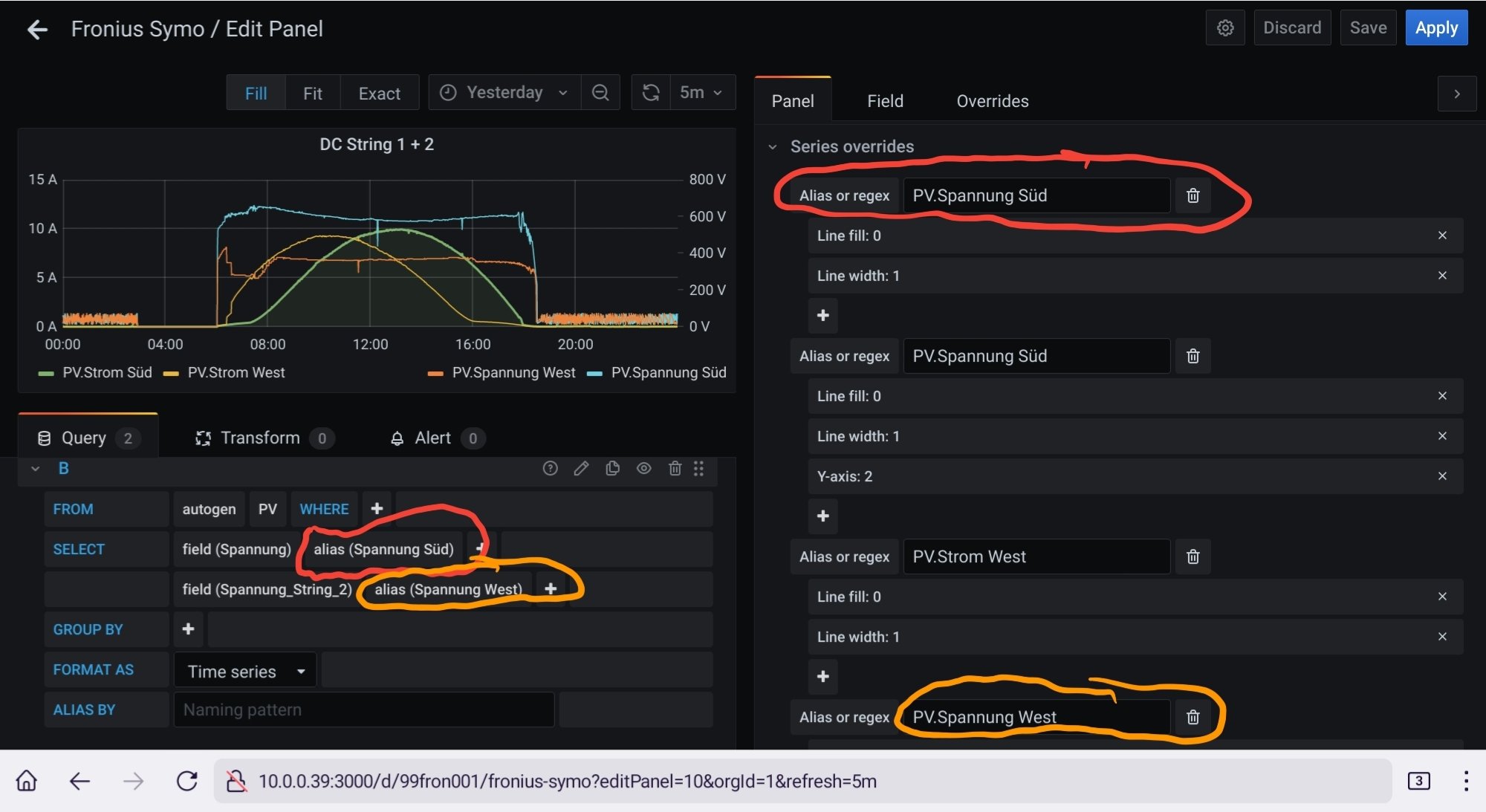Viewport: 1486px width, 812px height.
Task: Click the zoom out time range icon
Action: [x=600, y=93]
